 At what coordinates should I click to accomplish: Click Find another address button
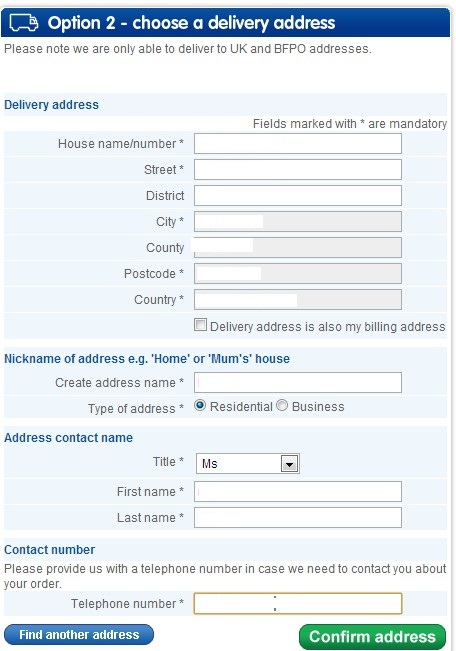(79, 634)
